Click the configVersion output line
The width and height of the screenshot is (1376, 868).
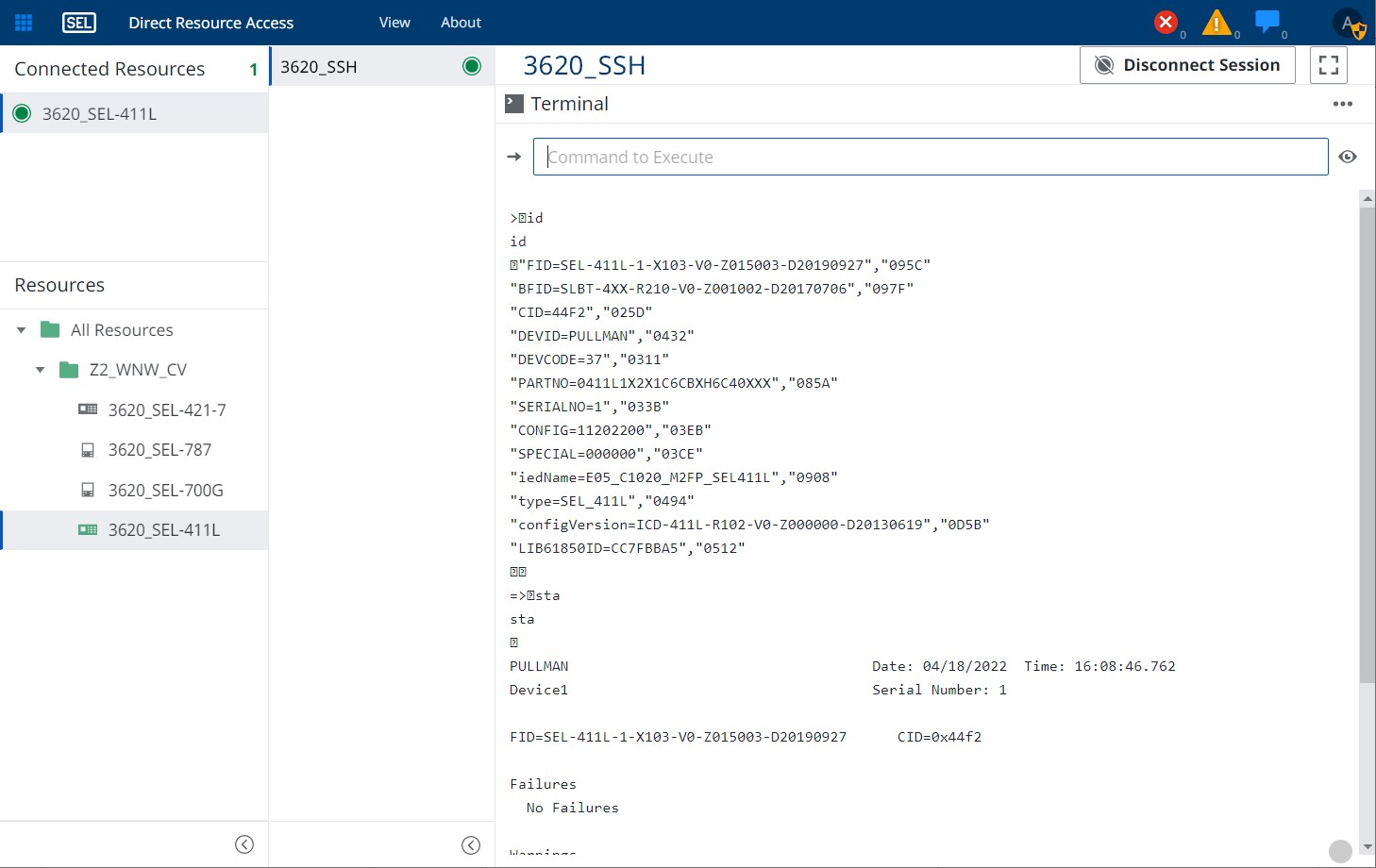(749, 525)
